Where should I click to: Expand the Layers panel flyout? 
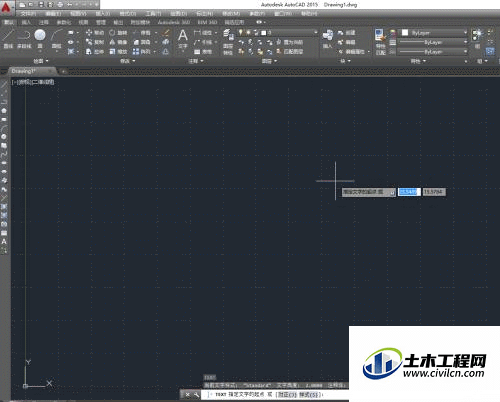click(x=269, y=61)
